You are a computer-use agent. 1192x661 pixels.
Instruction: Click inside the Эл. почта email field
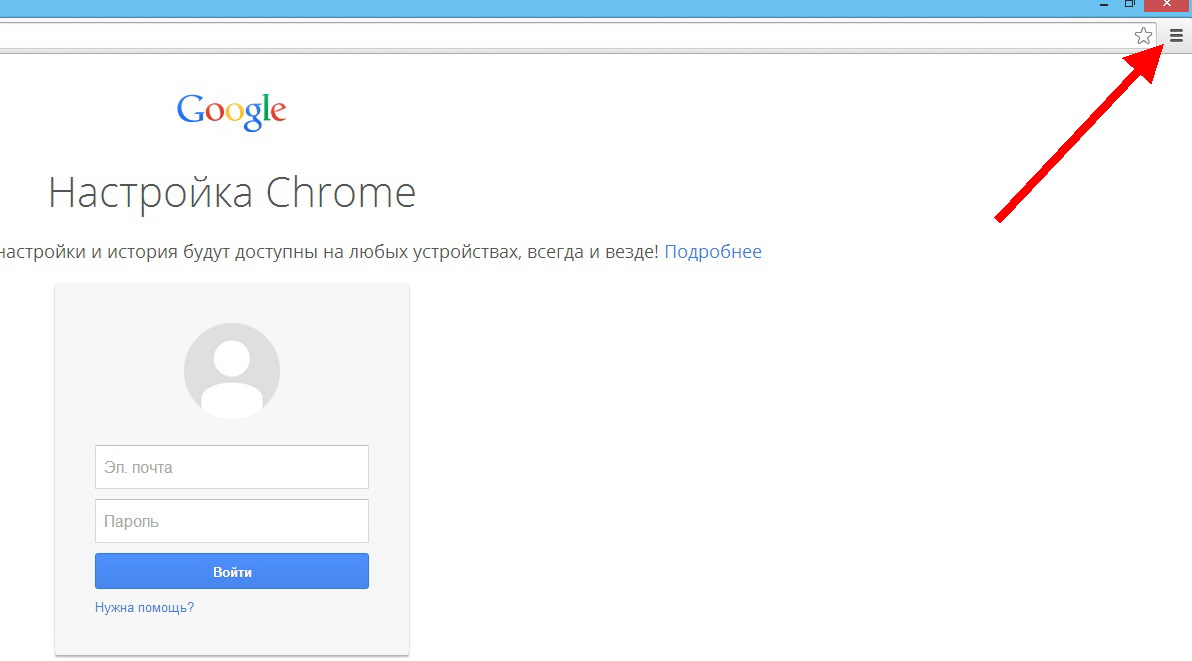[231, 466]
